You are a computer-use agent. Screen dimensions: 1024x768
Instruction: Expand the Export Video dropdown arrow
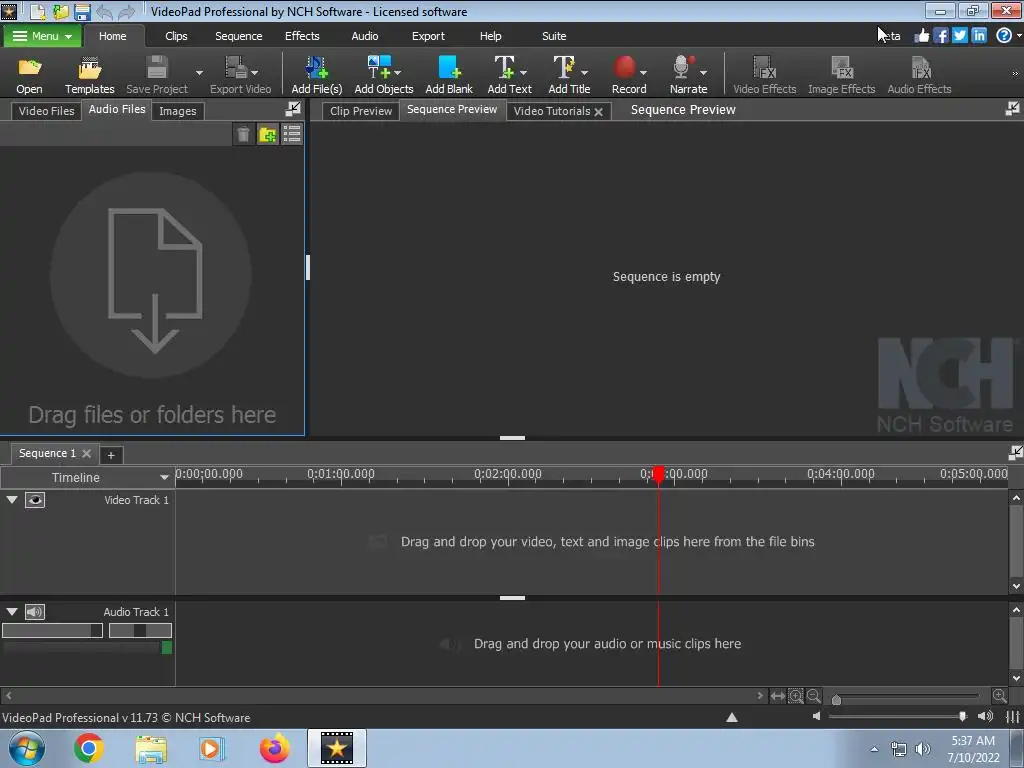[x=255, y=72]
